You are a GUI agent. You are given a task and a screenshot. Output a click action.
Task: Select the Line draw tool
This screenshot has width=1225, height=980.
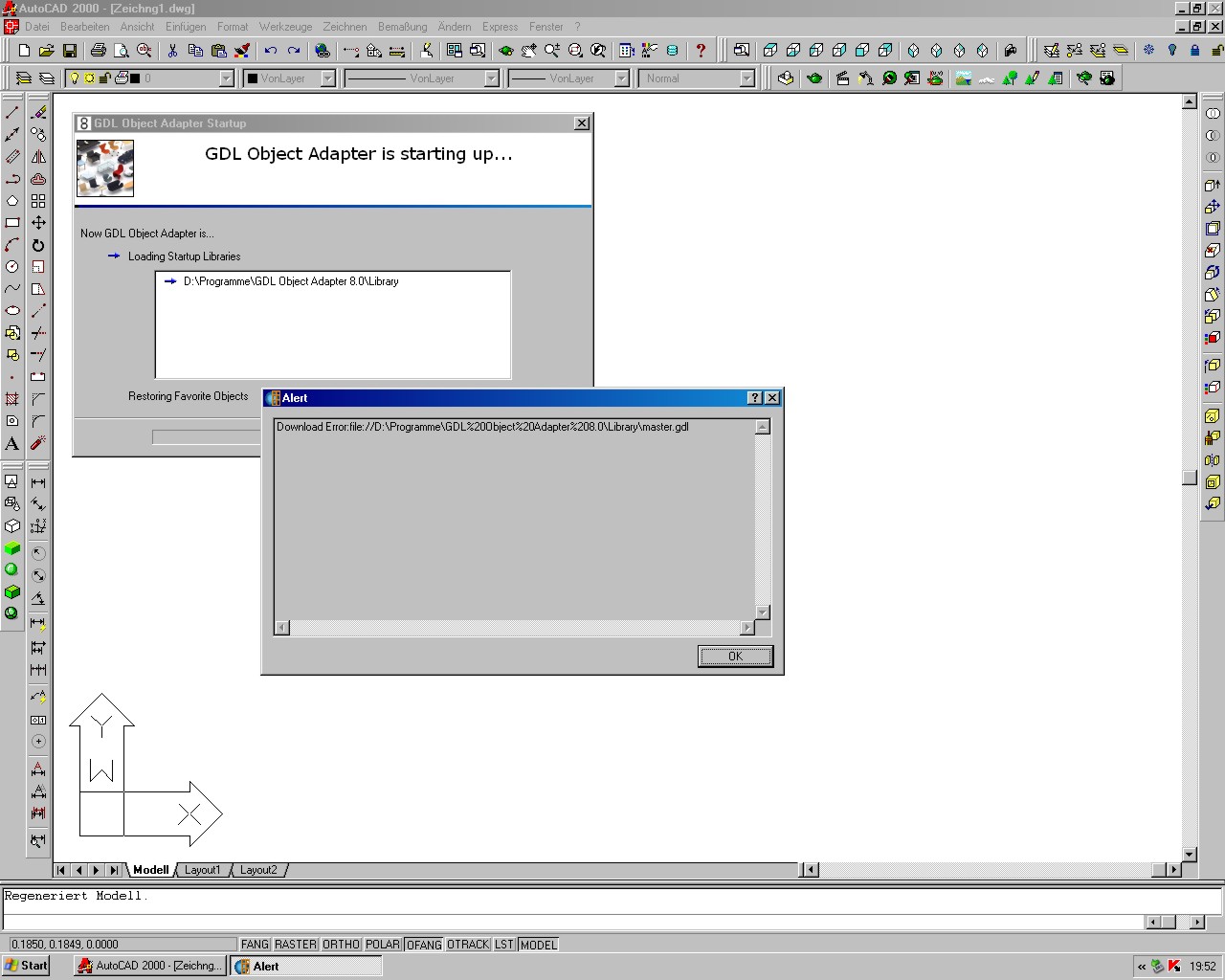(x=12, y=113)
